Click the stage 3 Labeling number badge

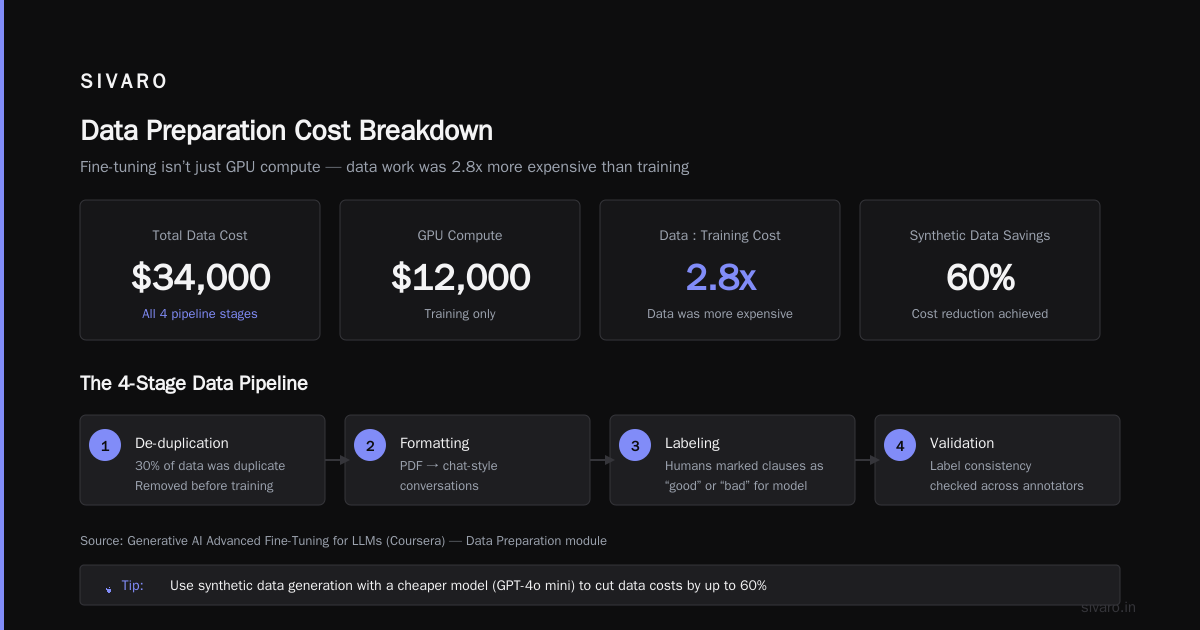(x=635, y=446)
